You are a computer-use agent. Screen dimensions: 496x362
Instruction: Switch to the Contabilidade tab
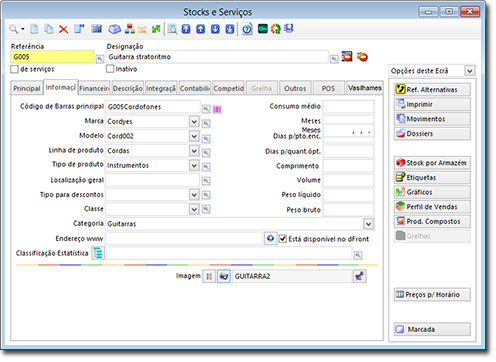click(195, 88)
